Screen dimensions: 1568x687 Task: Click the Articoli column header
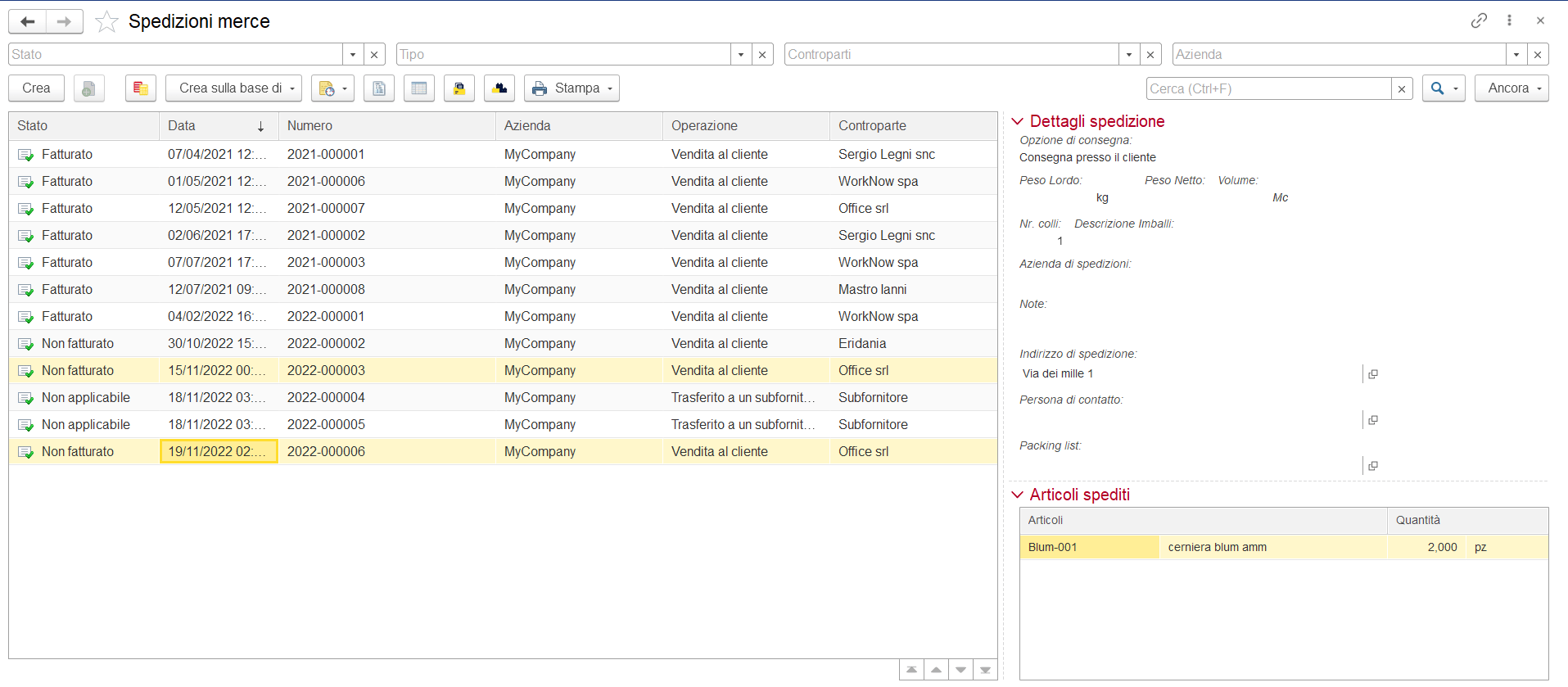pos(1203,520)
